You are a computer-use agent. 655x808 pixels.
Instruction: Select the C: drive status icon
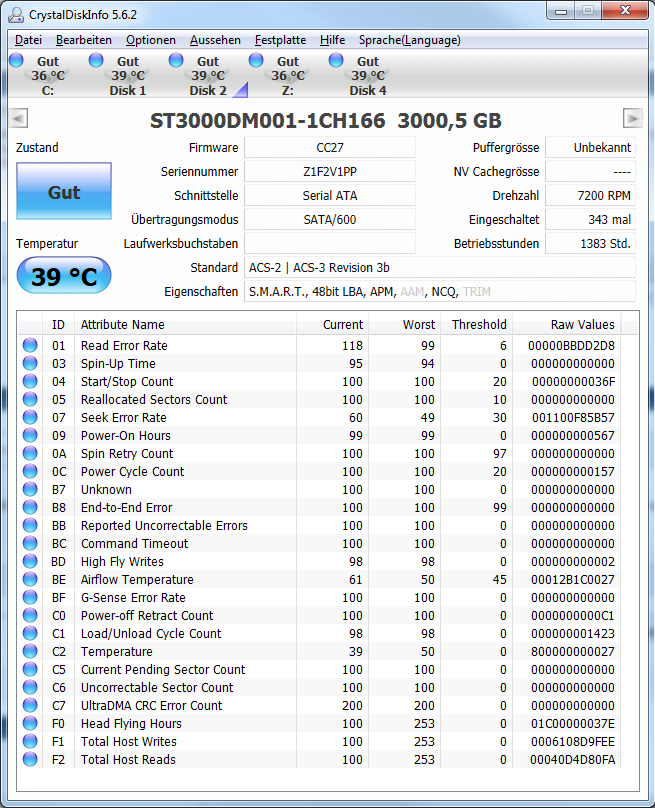(16, 60)
